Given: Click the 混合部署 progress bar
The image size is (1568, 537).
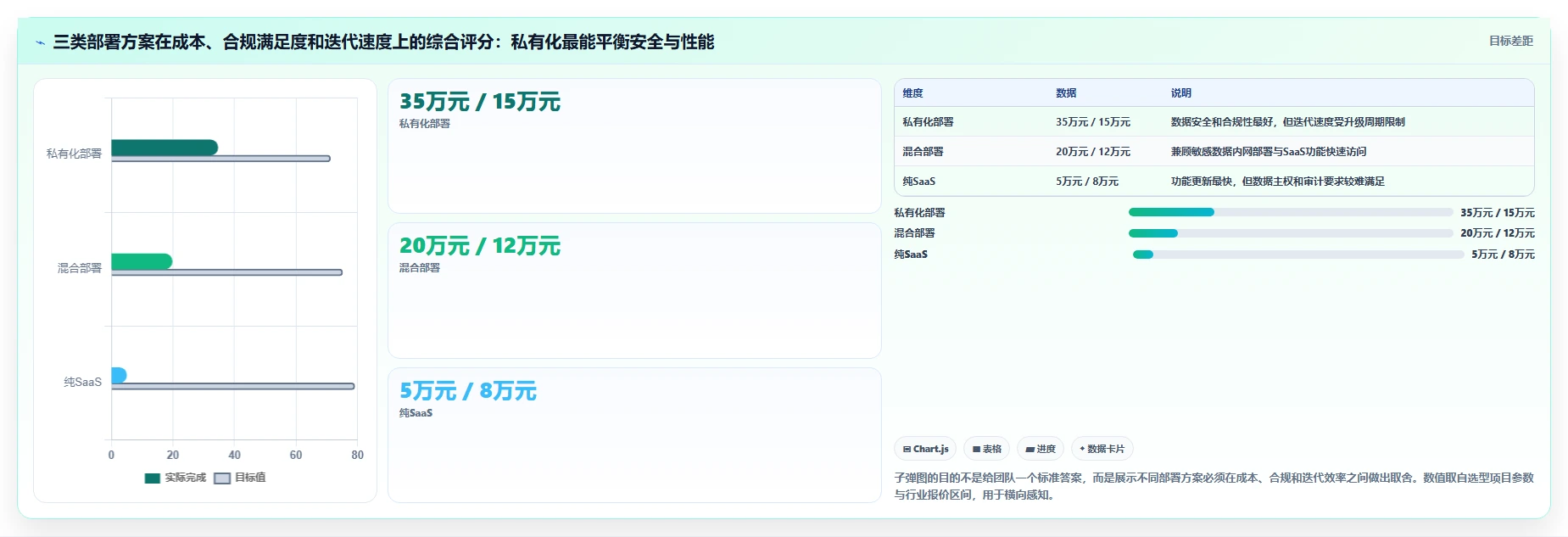Looking at the screenshot, I should pyautogui.click(x=1291, y=233).
